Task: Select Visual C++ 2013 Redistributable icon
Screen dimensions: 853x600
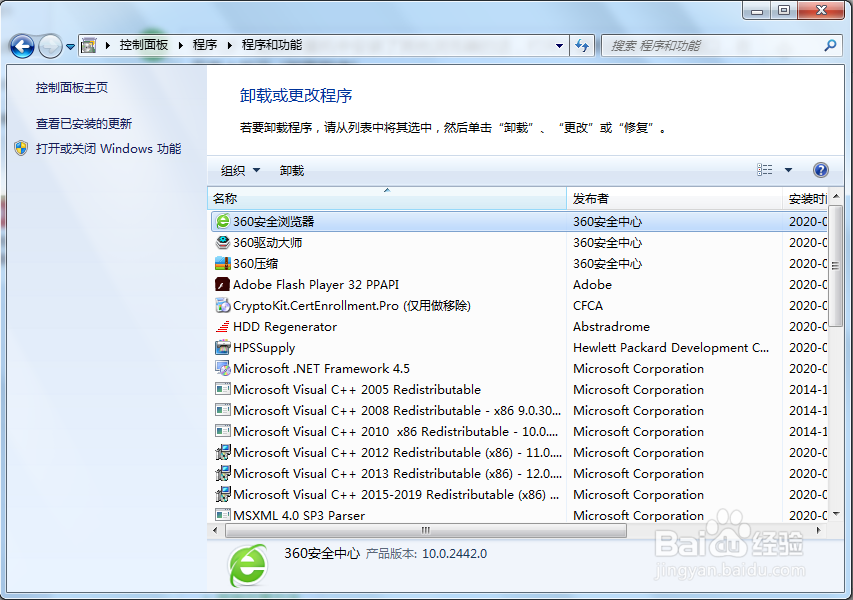Action: tap(222, 474)
